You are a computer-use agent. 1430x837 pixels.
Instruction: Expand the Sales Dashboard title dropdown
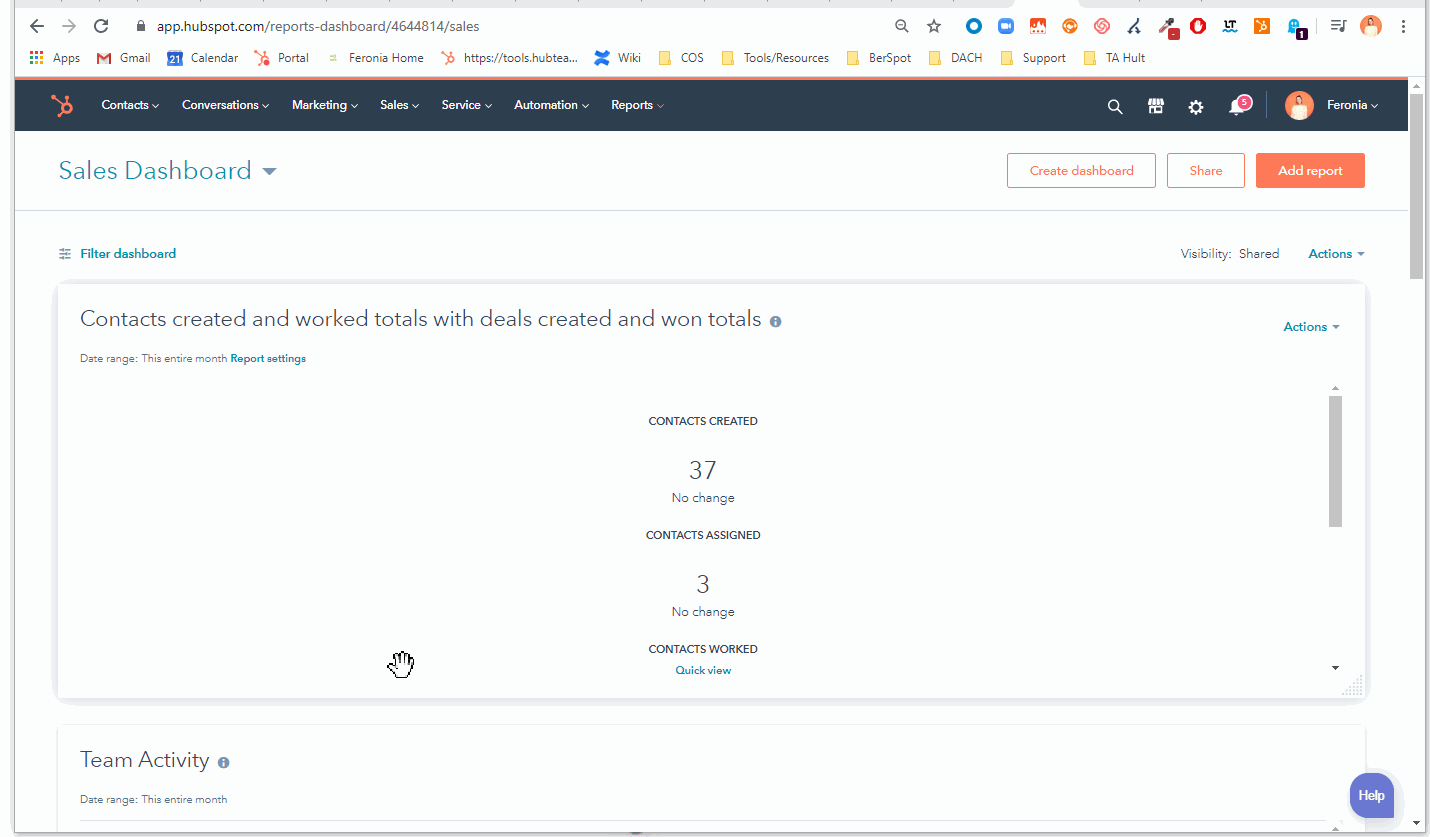269,171
